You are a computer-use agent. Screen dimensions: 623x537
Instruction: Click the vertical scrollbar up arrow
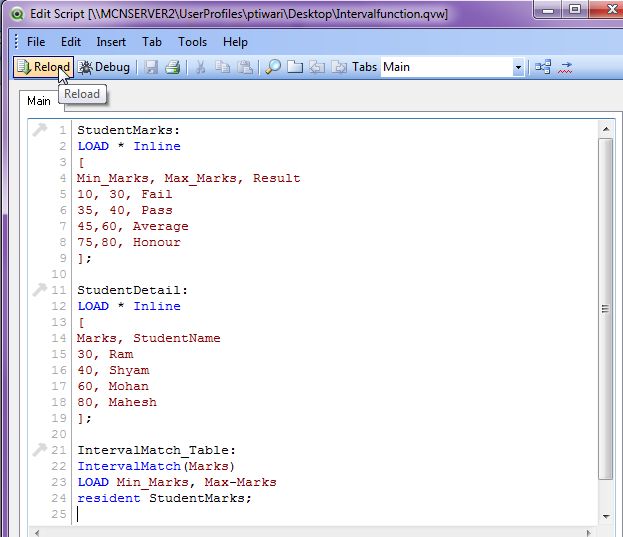[x=606, y=129]
